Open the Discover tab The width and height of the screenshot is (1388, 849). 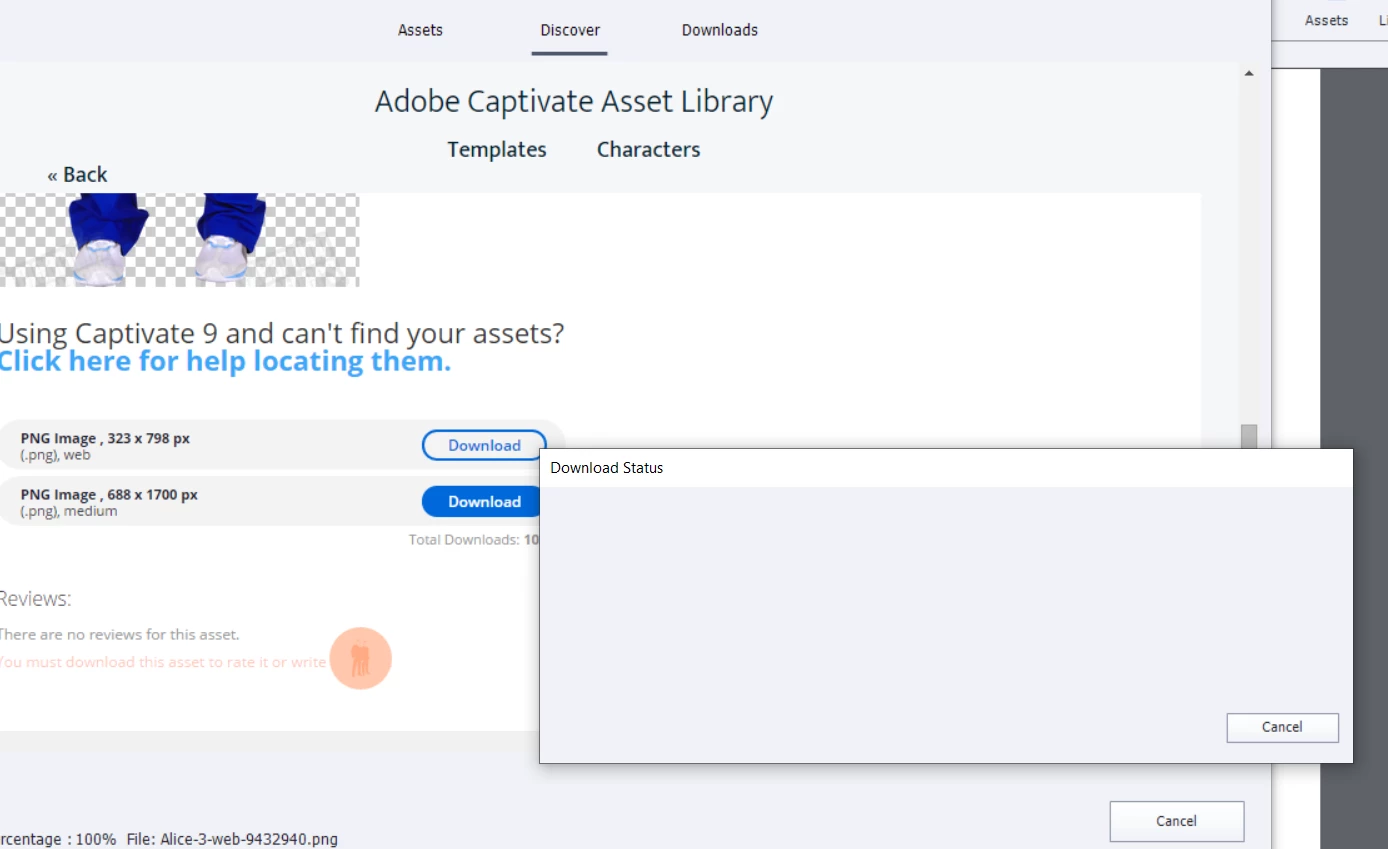(570, 30)
